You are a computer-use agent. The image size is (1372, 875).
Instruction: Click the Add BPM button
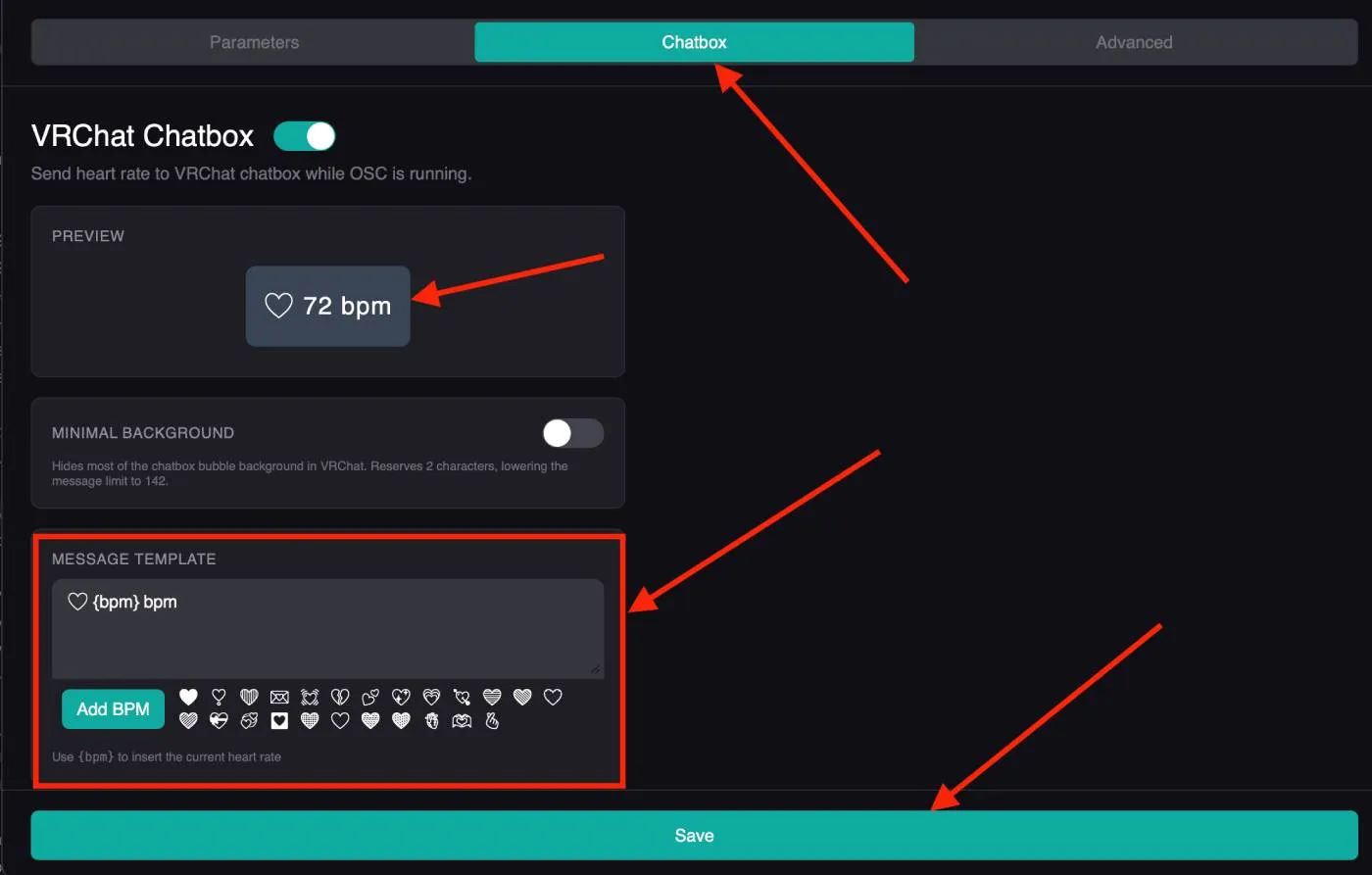click(113, 709)
